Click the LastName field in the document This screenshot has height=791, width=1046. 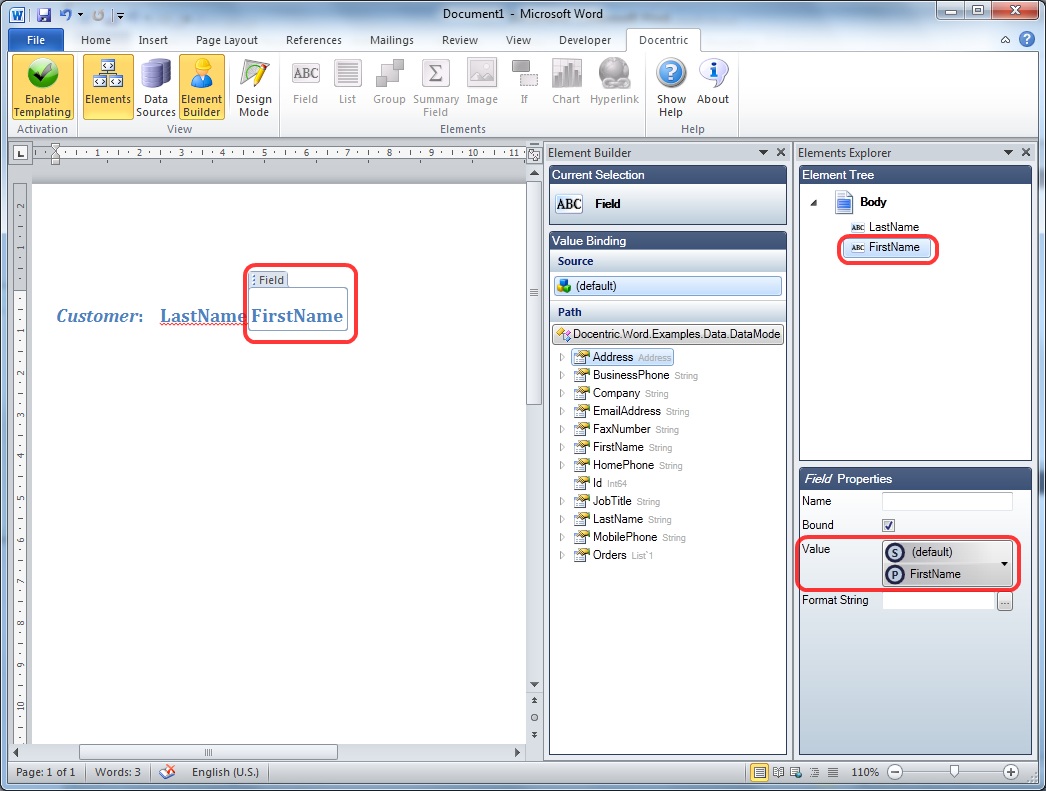[203, 316]
